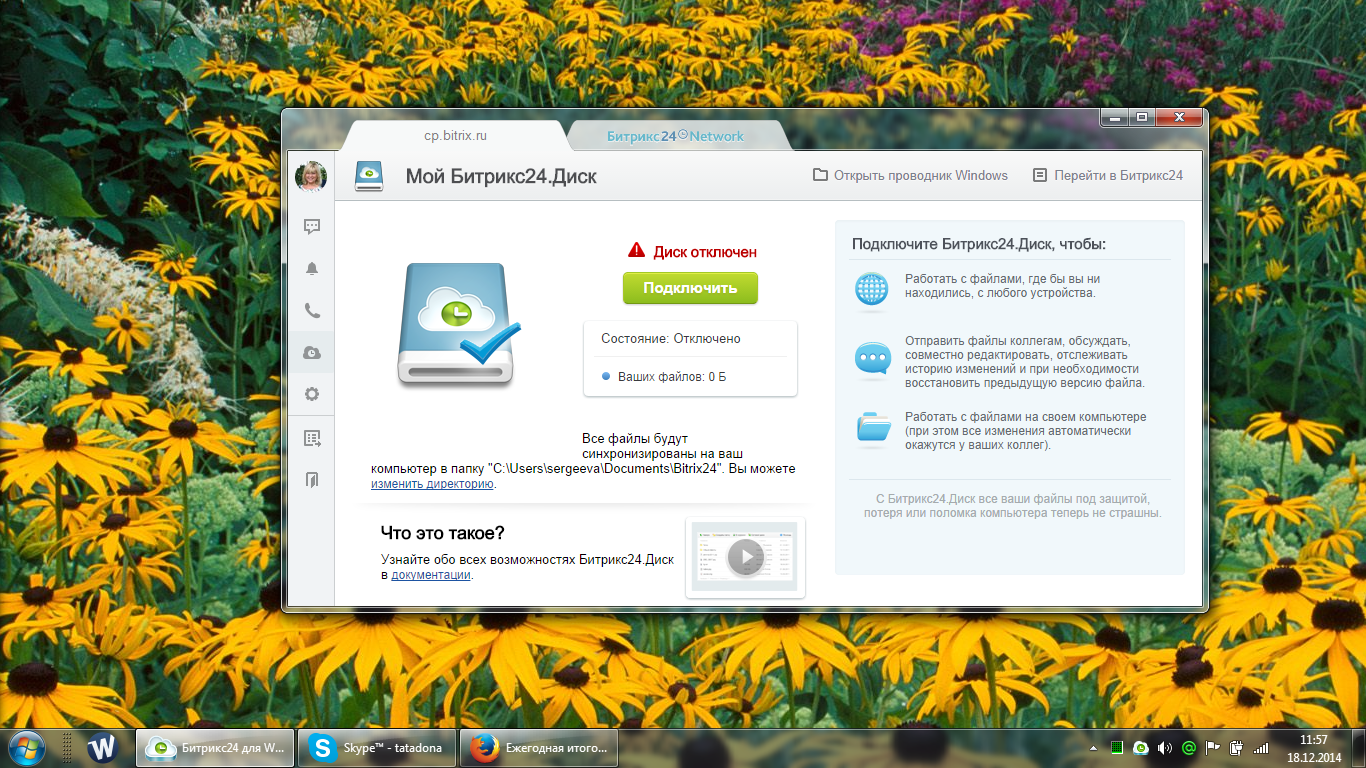Click the изменить директорию link
Viewport: 1366px width, 768px height.
433,484
